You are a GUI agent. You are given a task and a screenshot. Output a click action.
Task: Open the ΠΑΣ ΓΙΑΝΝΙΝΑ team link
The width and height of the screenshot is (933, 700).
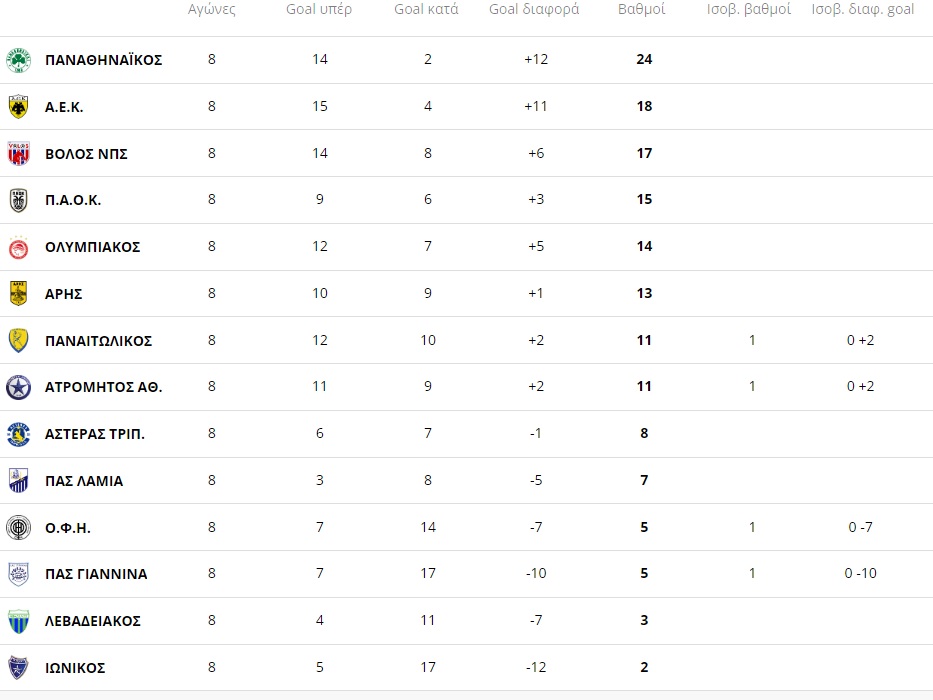[x=96, y=574]
